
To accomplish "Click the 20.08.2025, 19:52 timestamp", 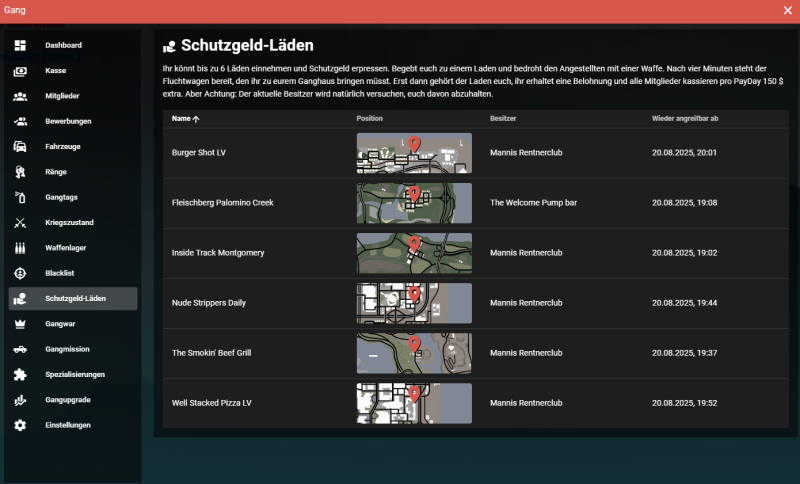I will pyautogui.click(x=684, y=403).
